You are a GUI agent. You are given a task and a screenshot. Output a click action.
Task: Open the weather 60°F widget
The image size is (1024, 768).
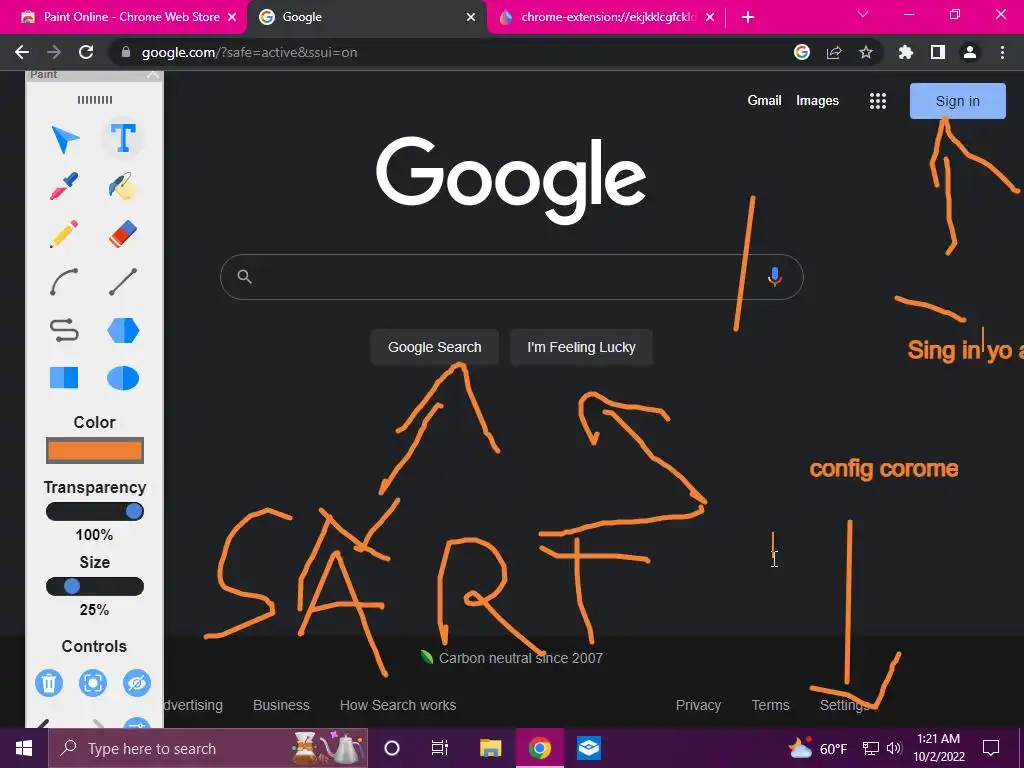coord(818,748)
